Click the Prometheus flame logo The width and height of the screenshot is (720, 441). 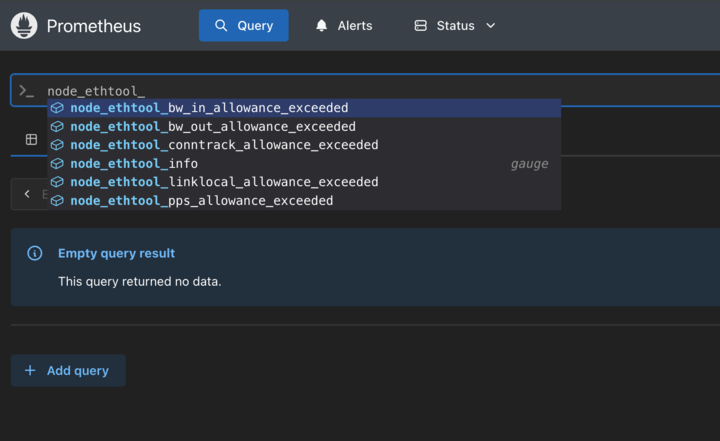(x=24, y=26)
